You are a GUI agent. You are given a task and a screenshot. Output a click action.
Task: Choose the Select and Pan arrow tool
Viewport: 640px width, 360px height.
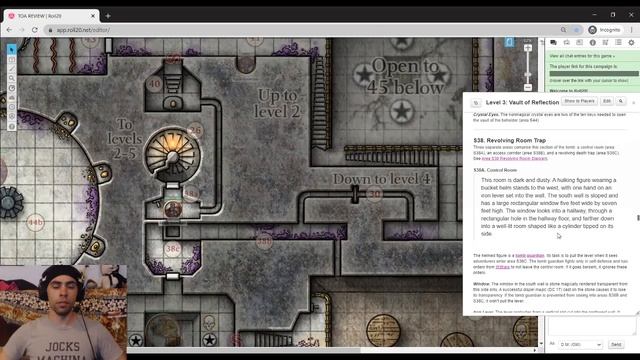tap(11, 50)
